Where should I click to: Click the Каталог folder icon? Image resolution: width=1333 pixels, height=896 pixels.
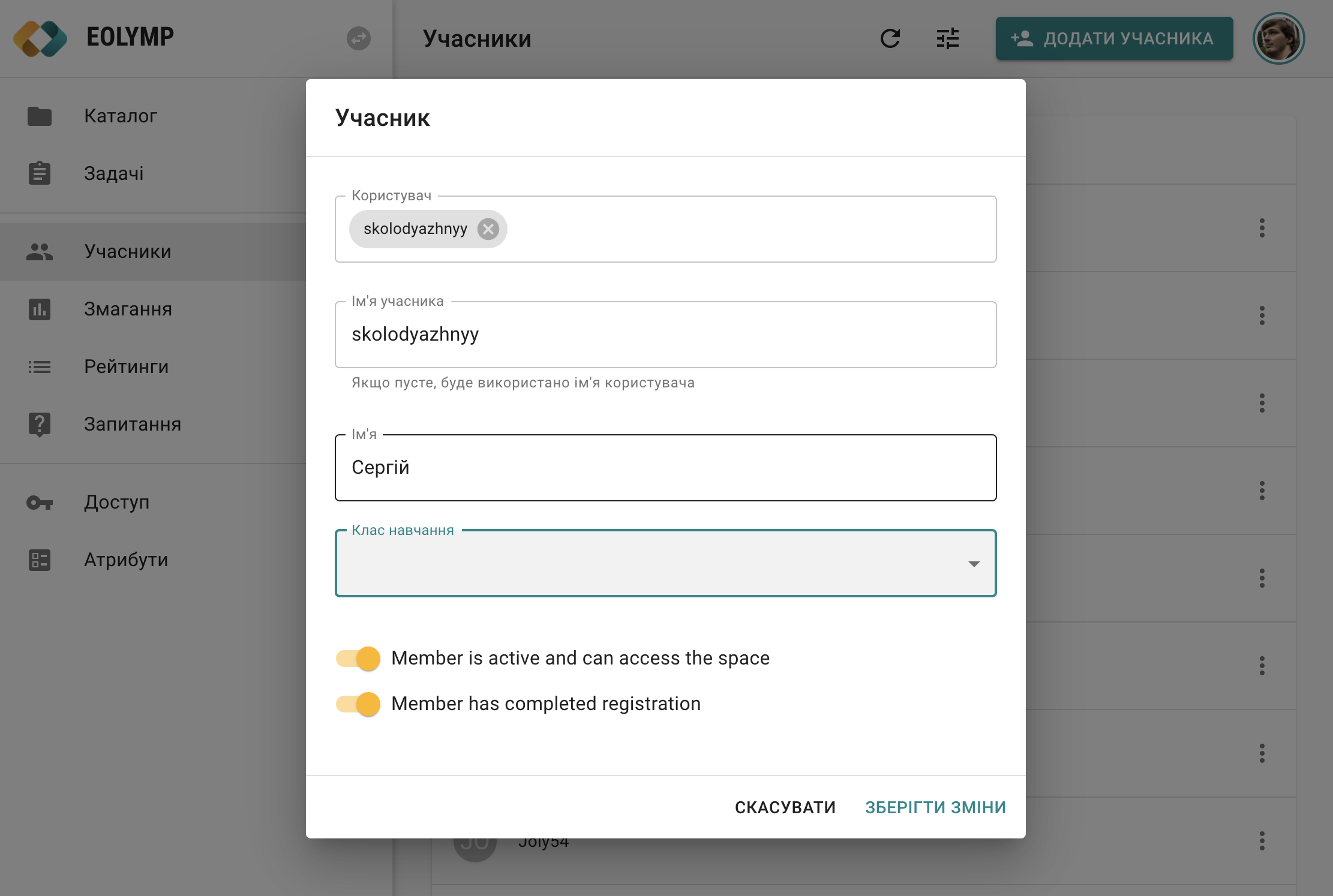coord(40,116)
